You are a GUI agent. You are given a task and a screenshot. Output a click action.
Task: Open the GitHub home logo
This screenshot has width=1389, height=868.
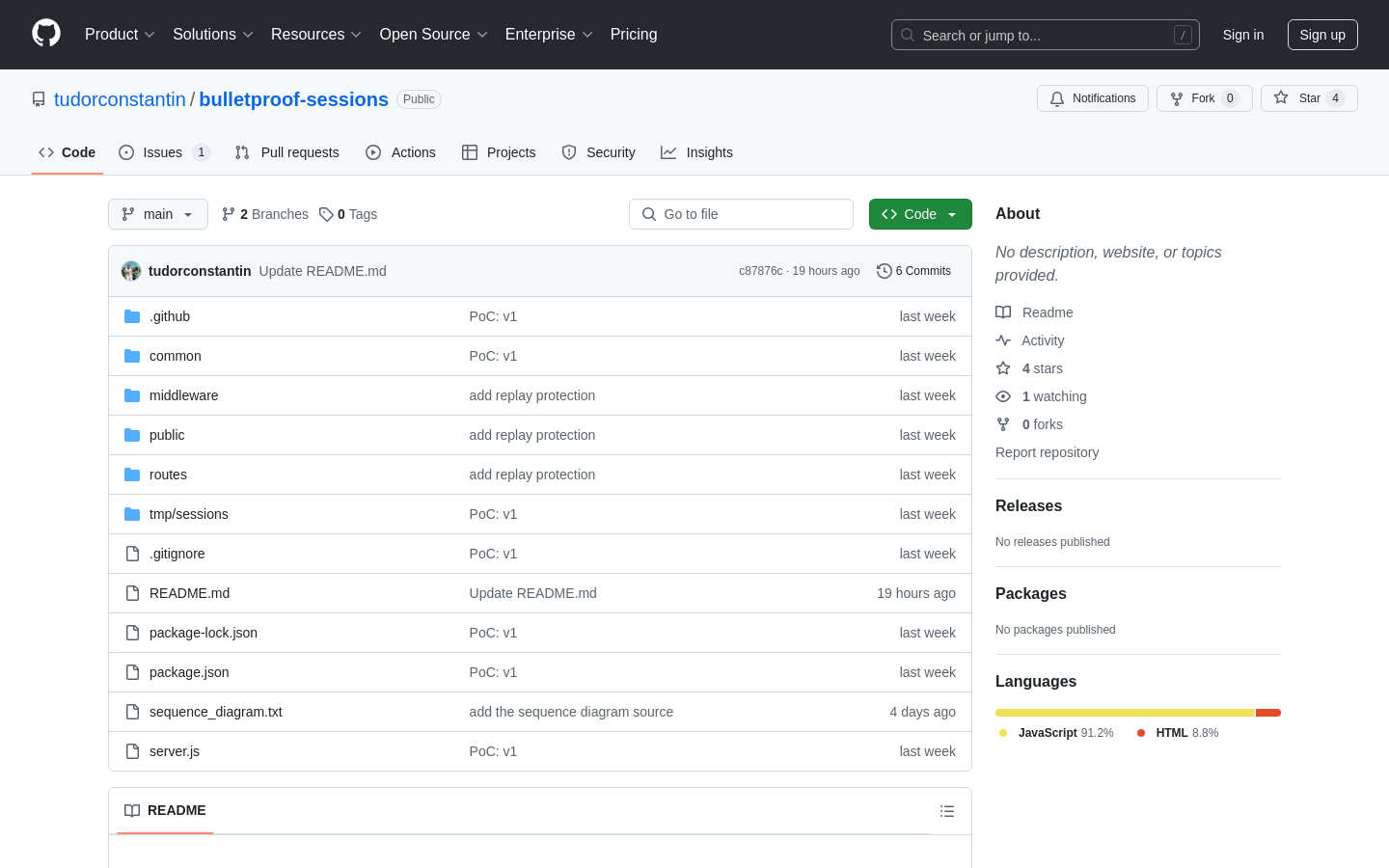pyautogui.click(x=46, y=34)
